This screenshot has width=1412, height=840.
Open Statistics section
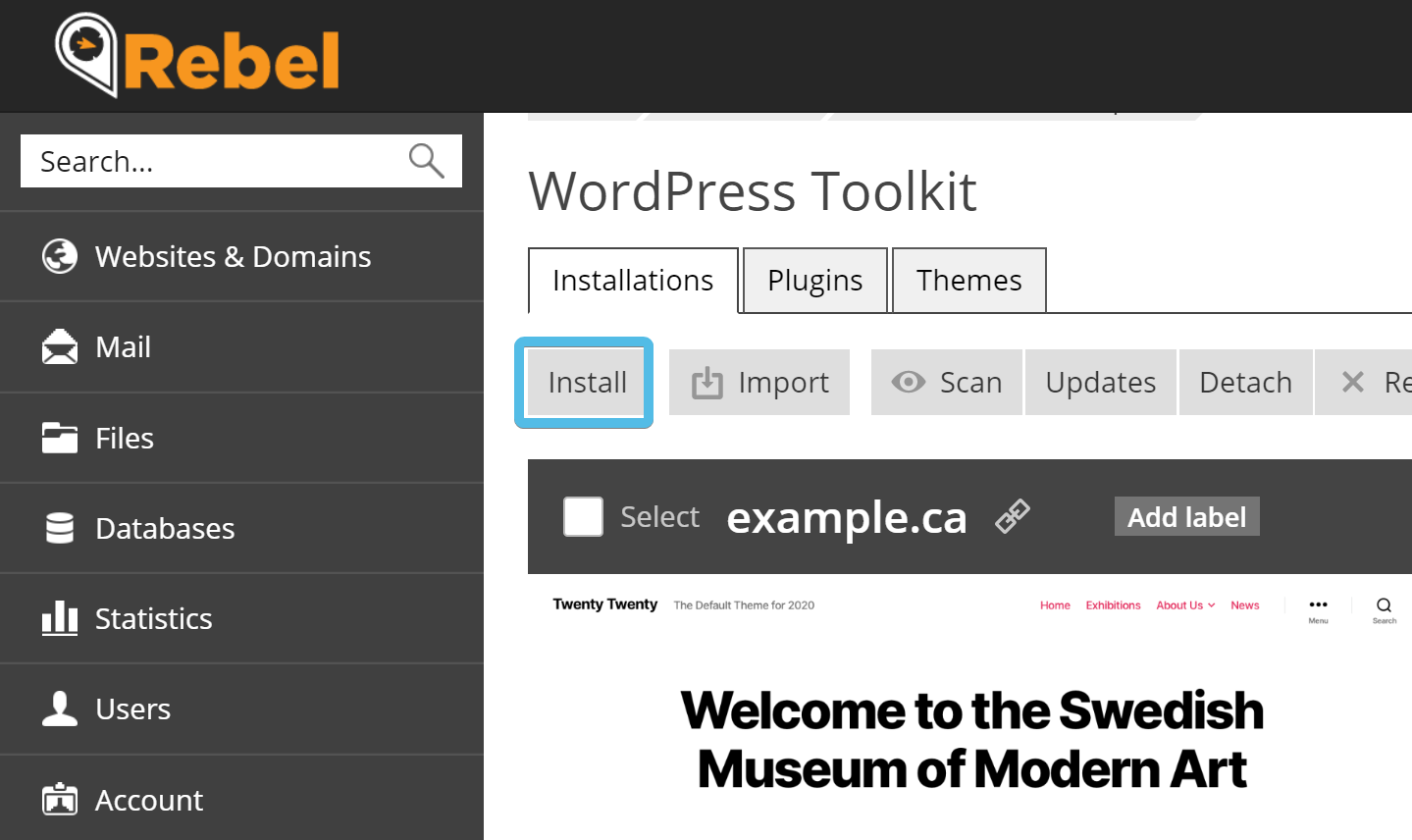[241, 618]
